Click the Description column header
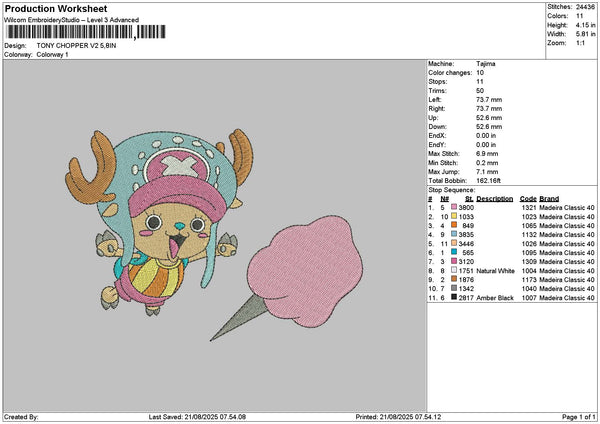 click(x=495, y=198)
